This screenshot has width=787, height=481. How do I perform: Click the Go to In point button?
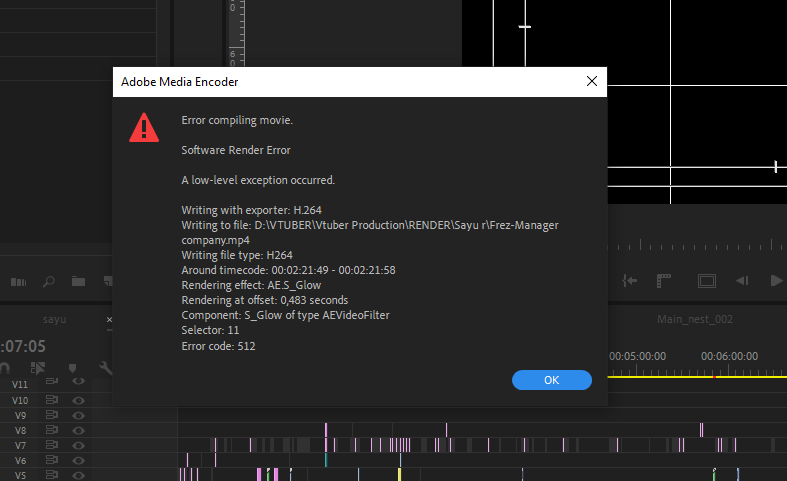coord(629,281)
